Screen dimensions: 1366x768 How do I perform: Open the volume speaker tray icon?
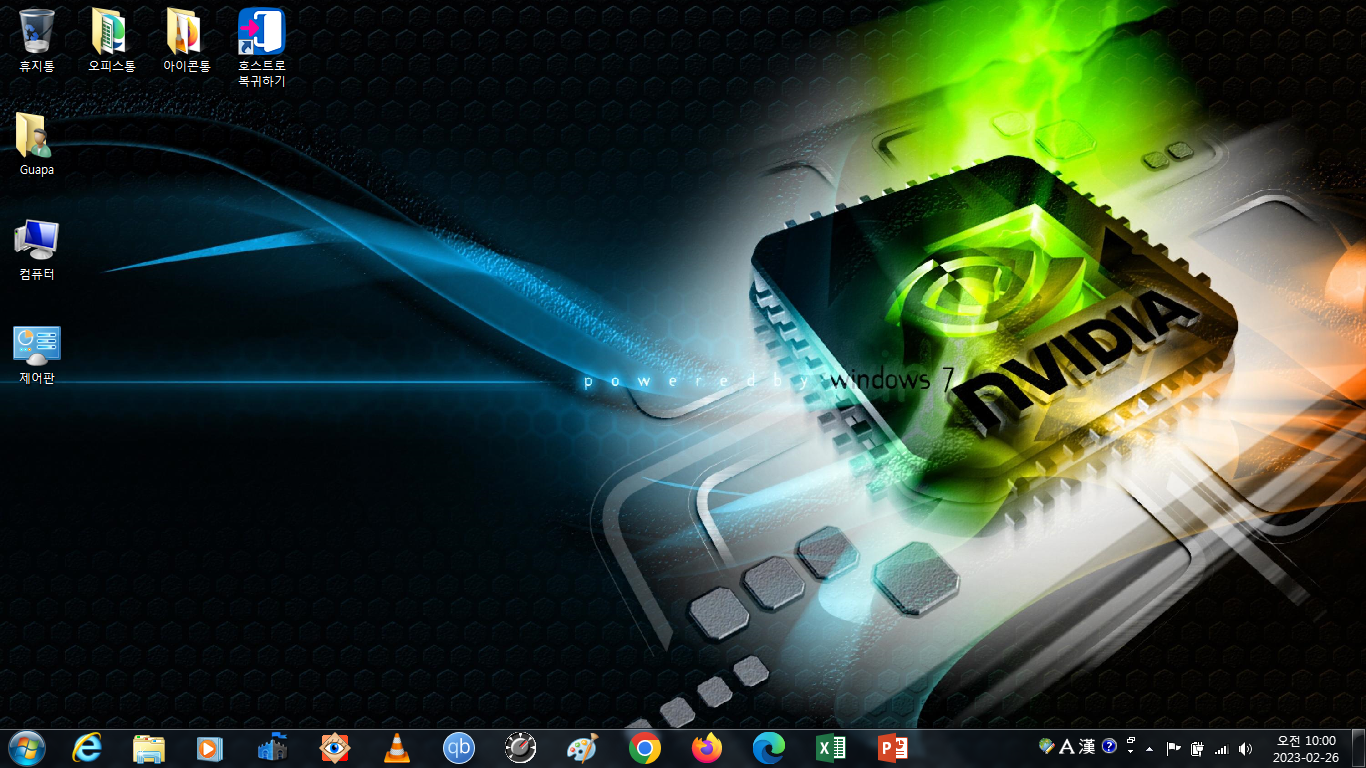[x=1245, y=748]
